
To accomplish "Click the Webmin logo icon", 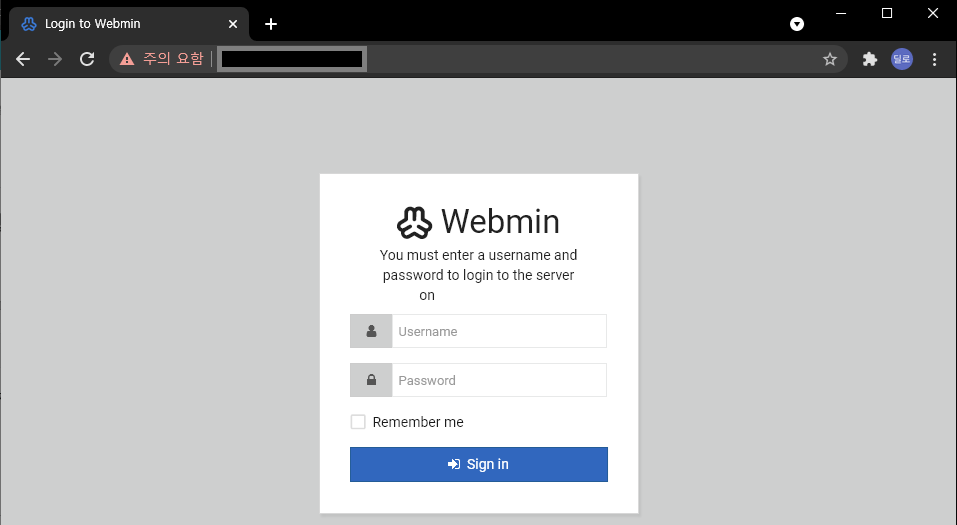I will coord(414,222).
